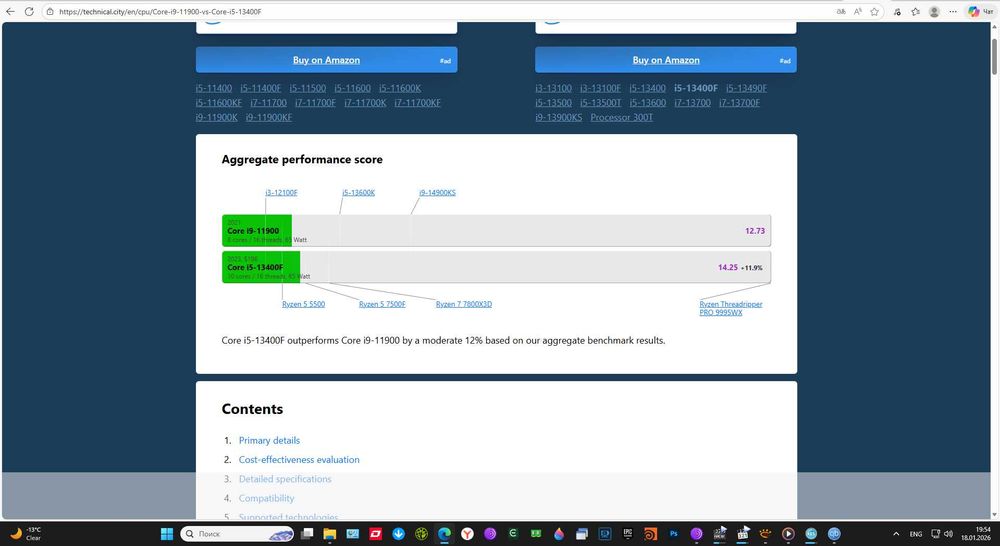
Task: Open i3-12100F chart marker link
Action: click(281, 193)
